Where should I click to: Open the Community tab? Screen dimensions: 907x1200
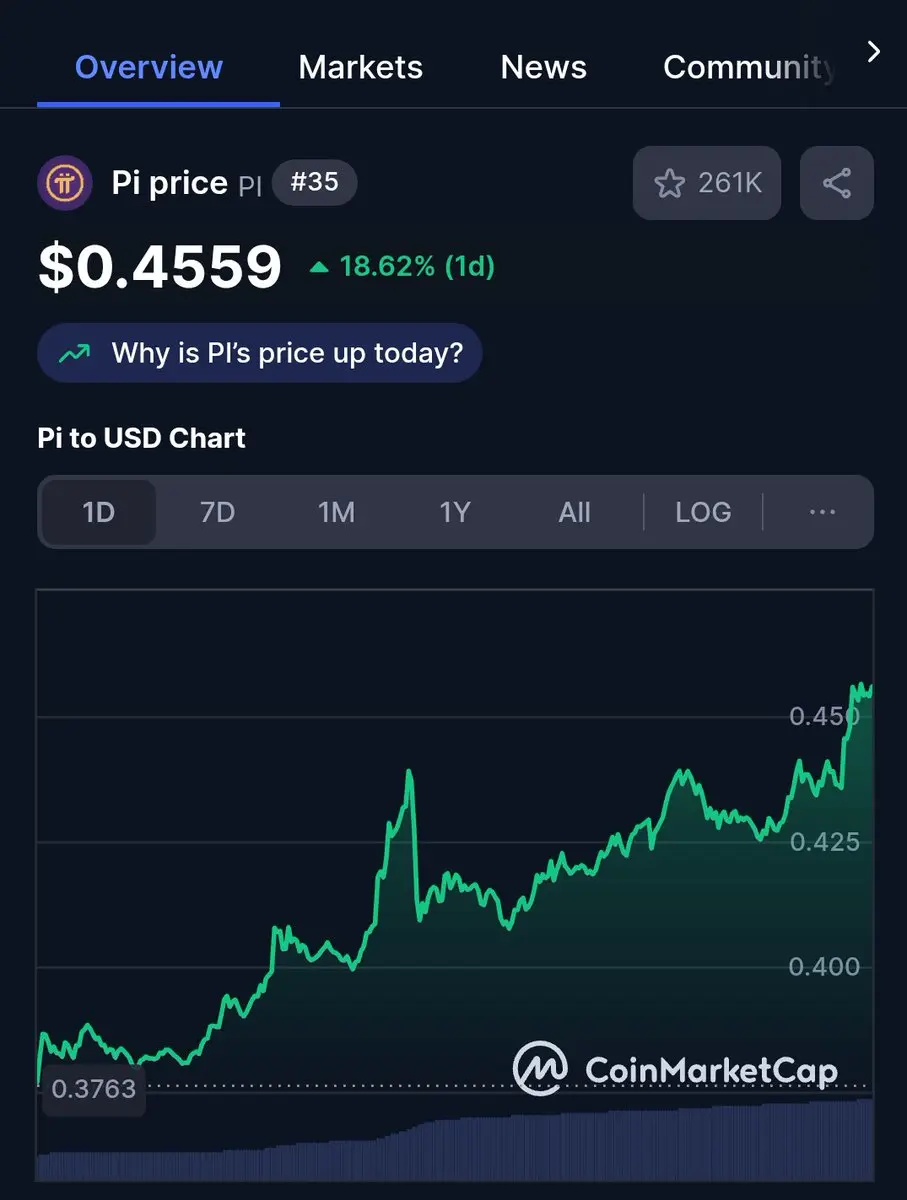750,67
